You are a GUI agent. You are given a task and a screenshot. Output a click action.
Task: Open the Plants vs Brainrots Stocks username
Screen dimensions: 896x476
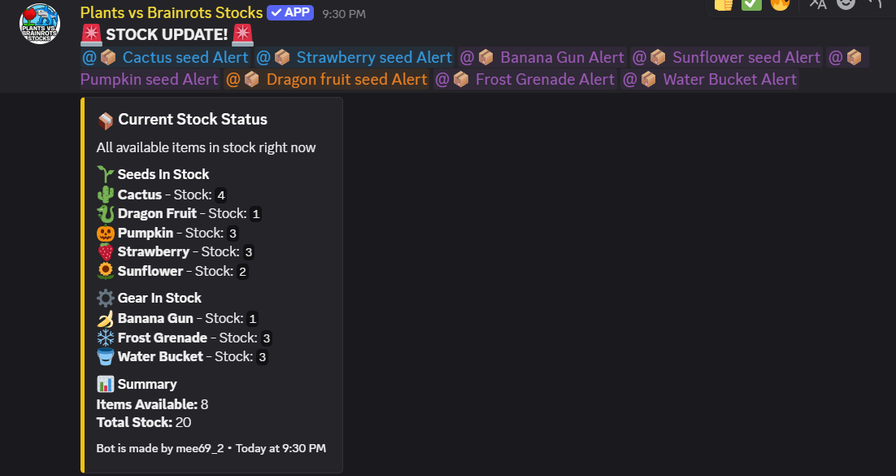(x=171, y=13)
